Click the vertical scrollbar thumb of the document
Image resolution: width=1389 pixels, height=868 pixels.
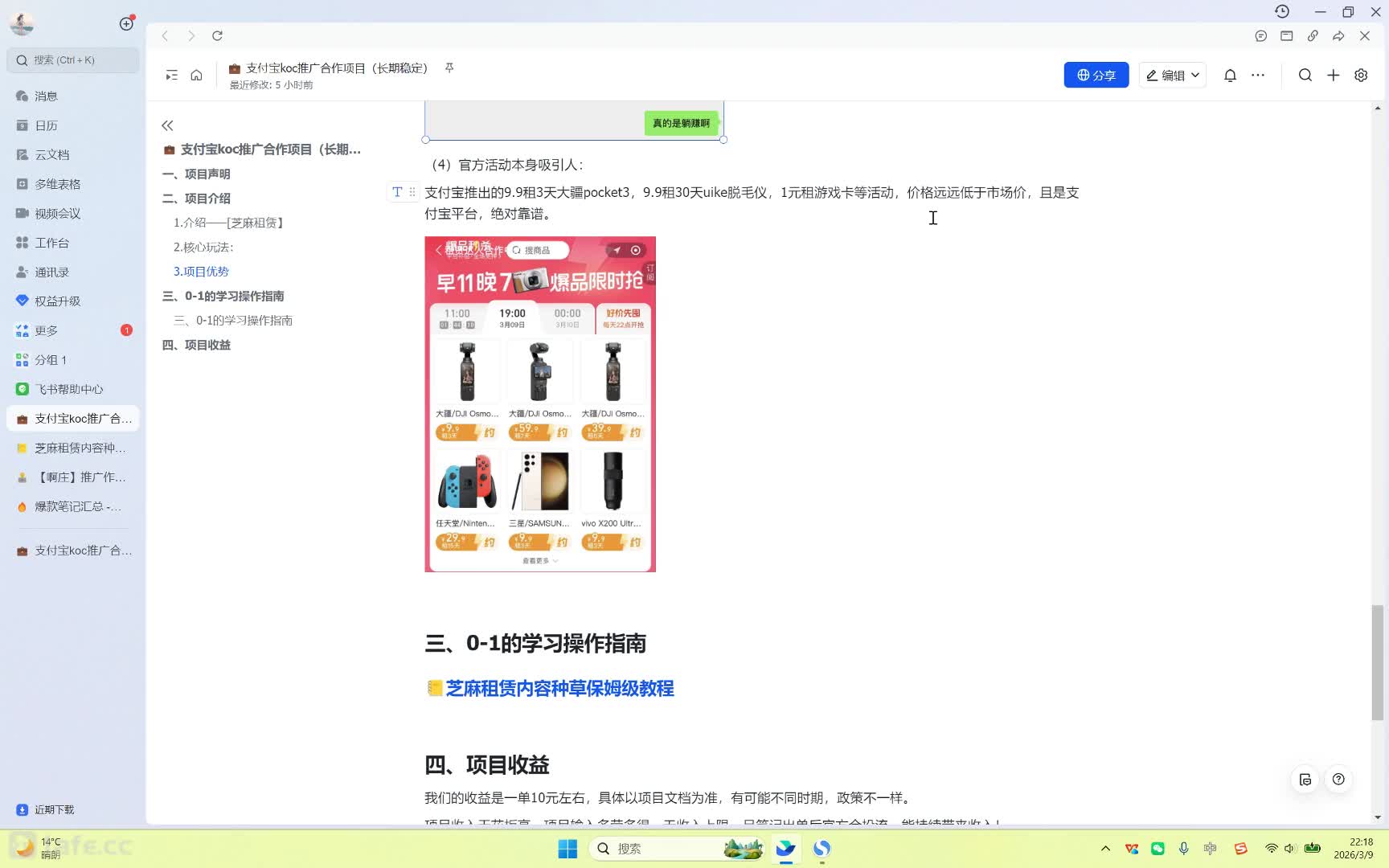click(x=1378, y=663)
